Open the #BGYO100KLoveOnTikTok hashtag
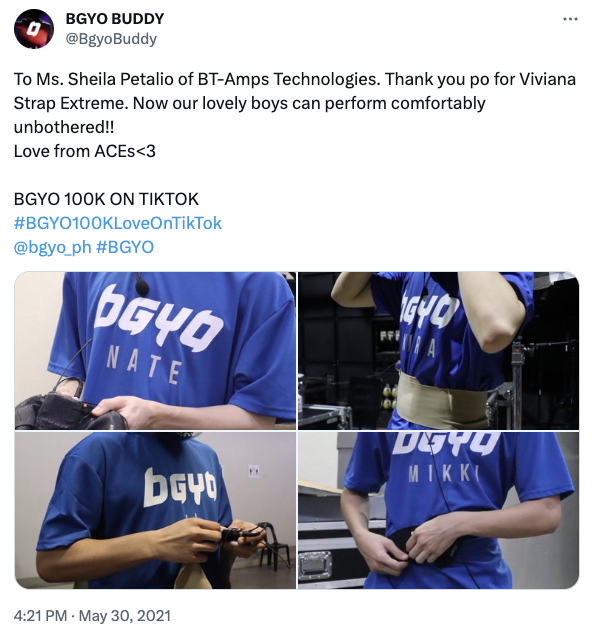This screenshot has width=594, height=636. point(118,223)
